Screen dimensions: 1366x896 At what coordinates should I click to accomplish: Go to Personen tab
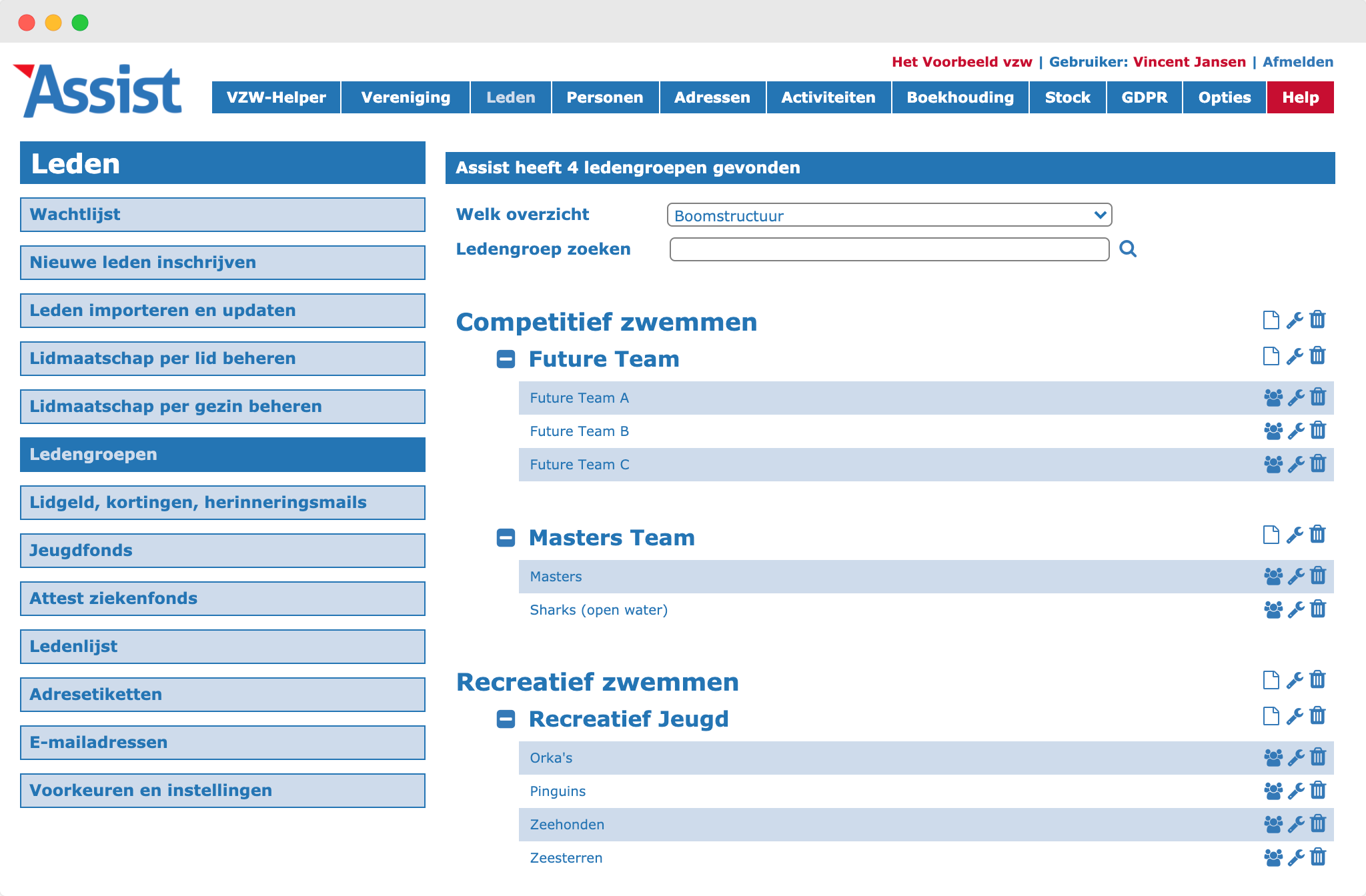[605, 97]
